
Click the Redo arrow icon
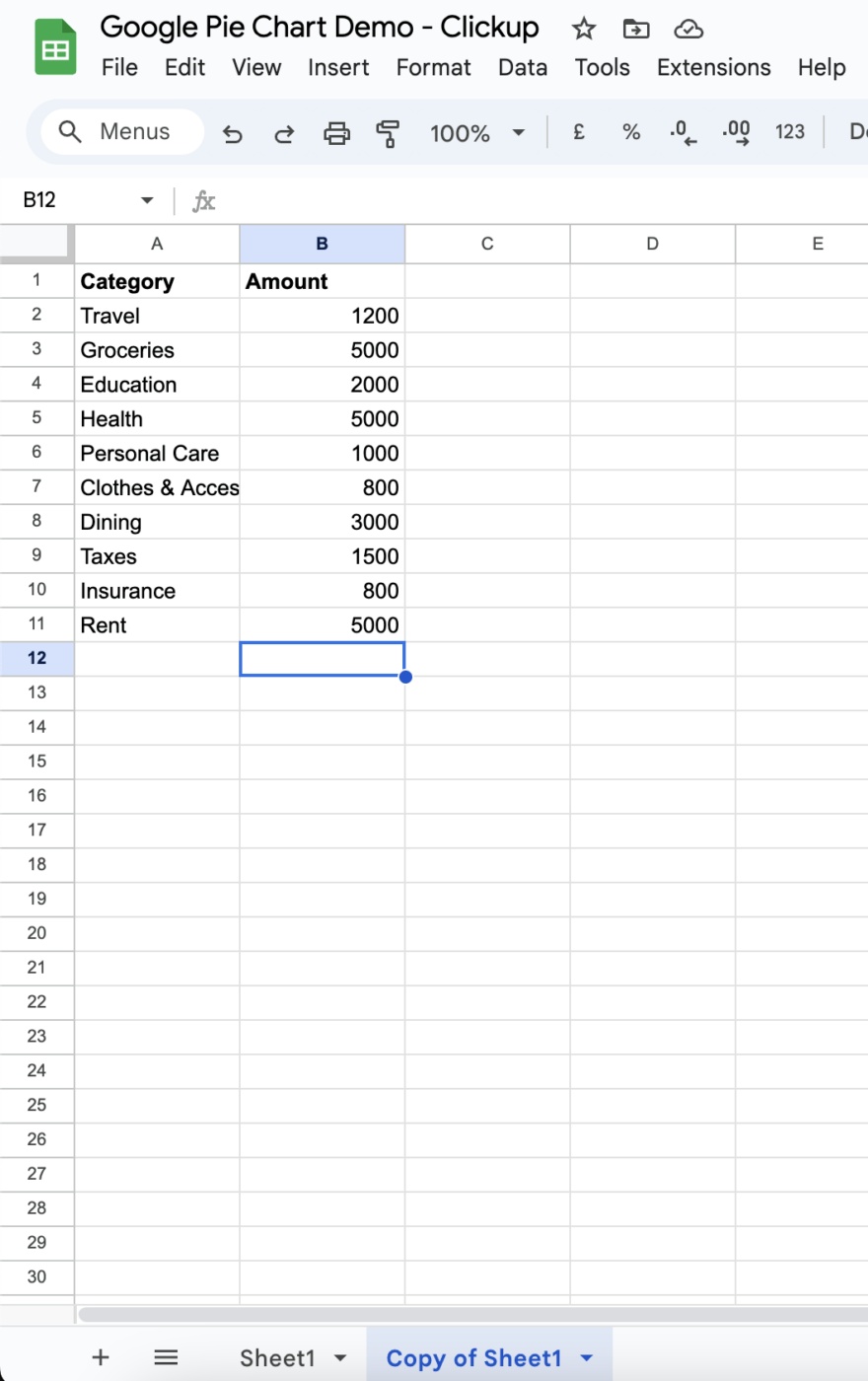(284, 133)
